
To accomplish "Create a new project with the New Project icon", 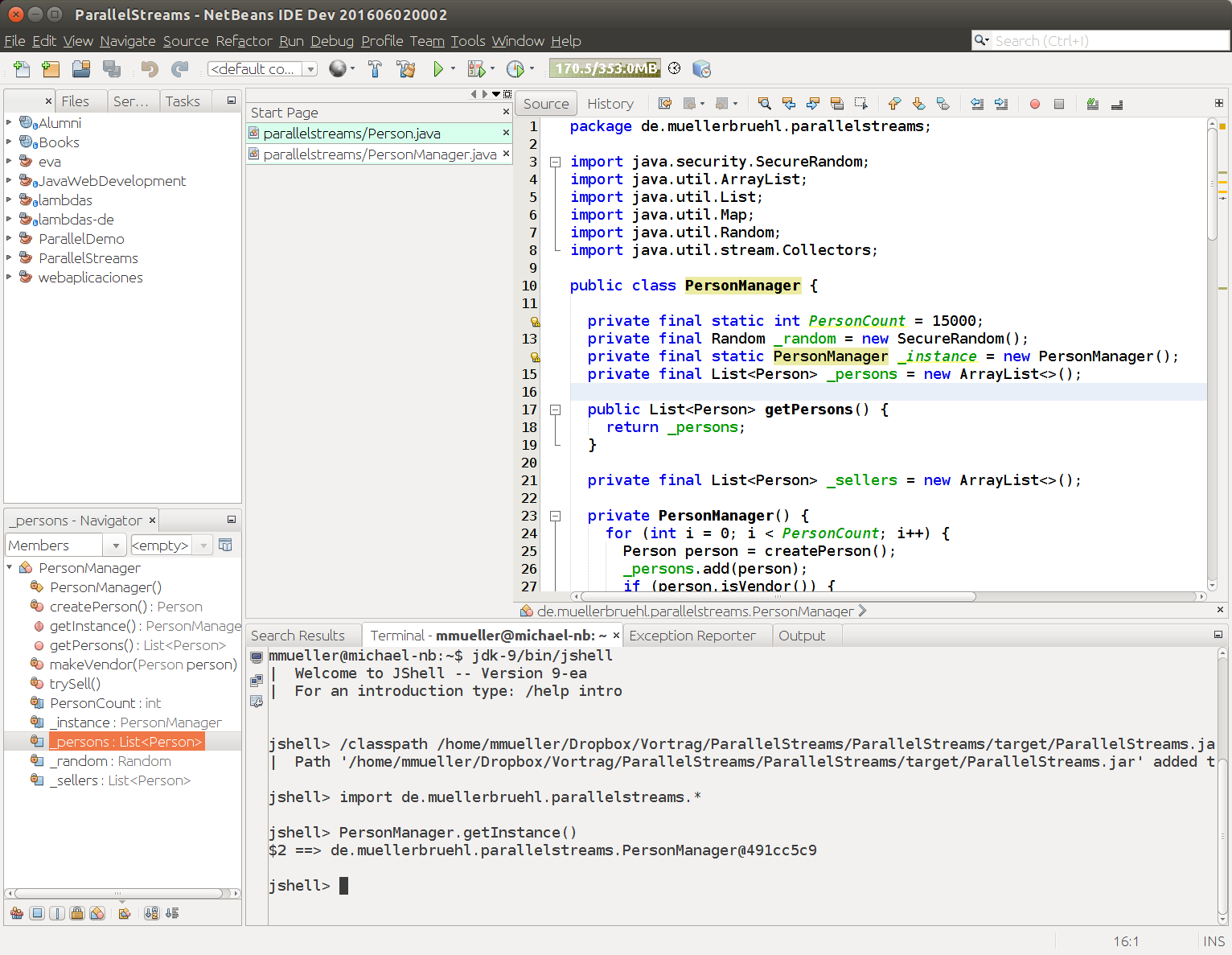I will (51, 68).
